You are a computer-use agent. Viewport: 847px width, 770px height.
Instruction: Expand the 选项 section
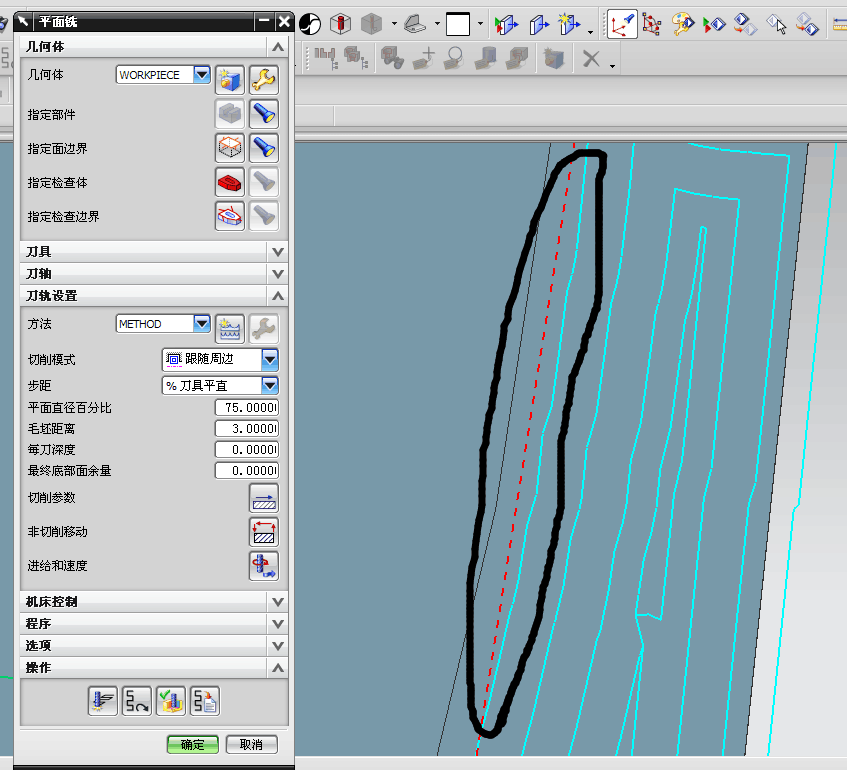pyautogui.click(x=278, y=646)
